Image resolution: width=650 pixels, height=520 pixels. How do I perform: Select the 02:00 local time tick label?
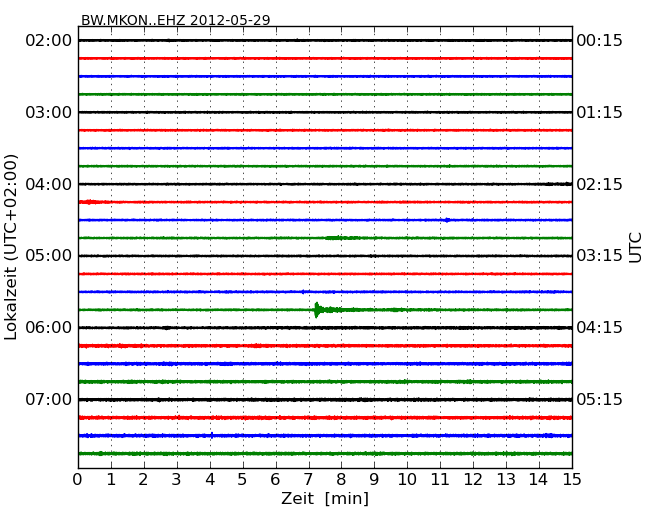tap(49, 41)
